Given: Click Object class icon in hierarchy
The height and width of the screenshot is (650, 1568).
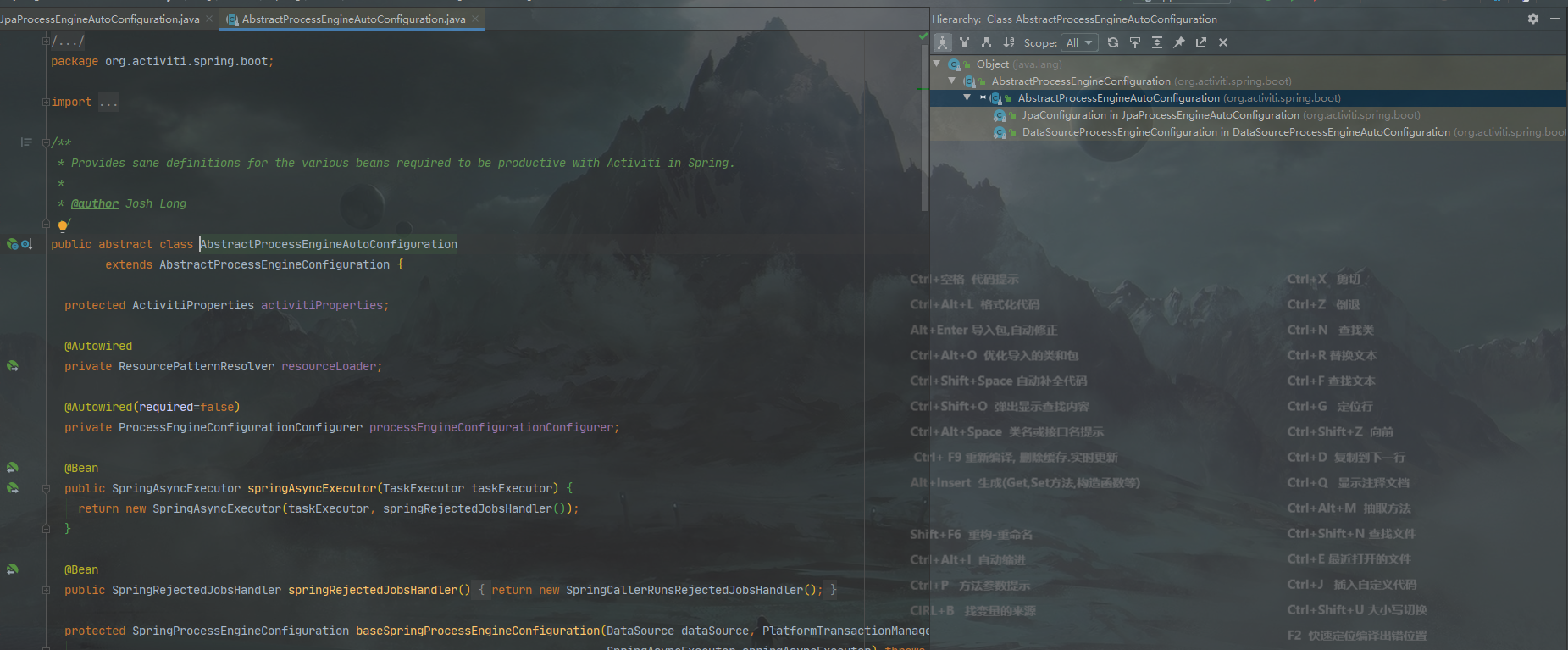Looking at the screenshot, I should click(955, 64).
